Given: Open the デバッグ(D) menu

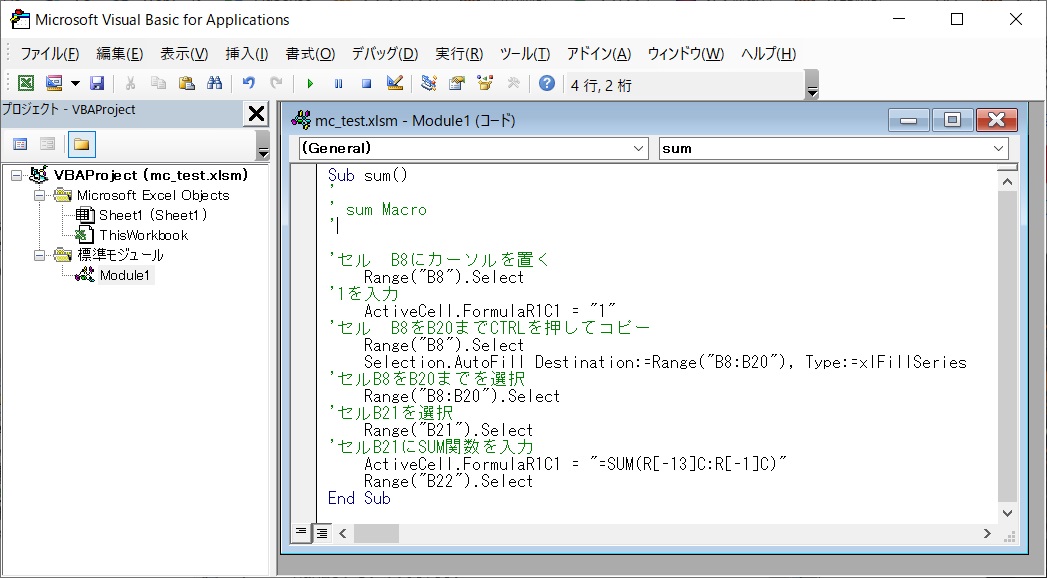Looking at the screenshot, I should click(385, 53).
